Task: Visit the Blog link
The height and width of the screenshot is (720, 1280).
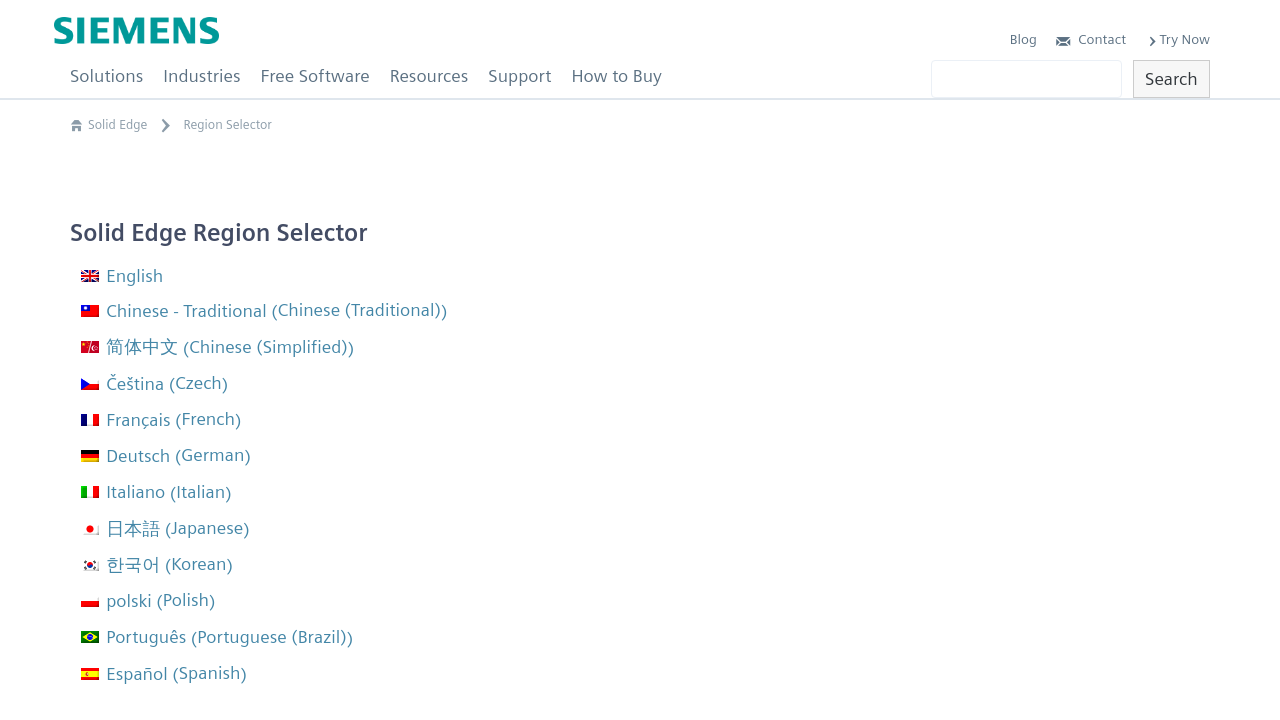Action: [x=1023, y=40]
